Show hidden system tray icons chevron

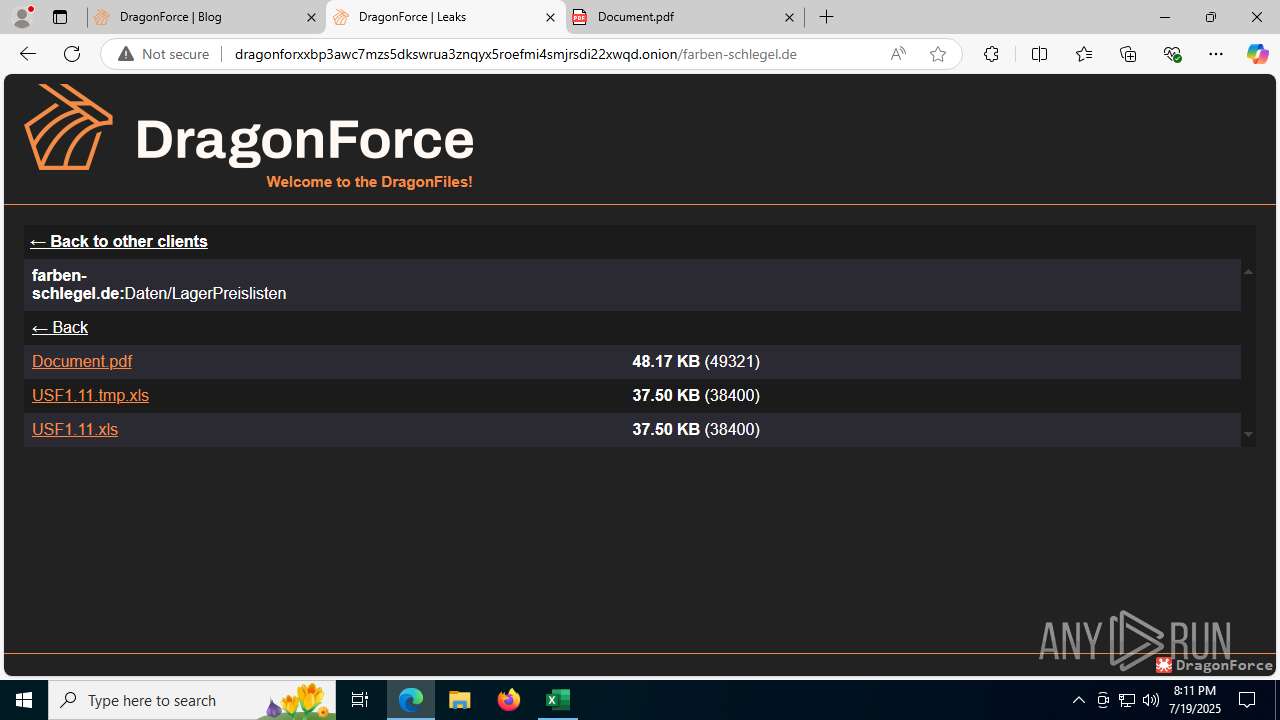pyautogui.click(x=1078, y=700)
